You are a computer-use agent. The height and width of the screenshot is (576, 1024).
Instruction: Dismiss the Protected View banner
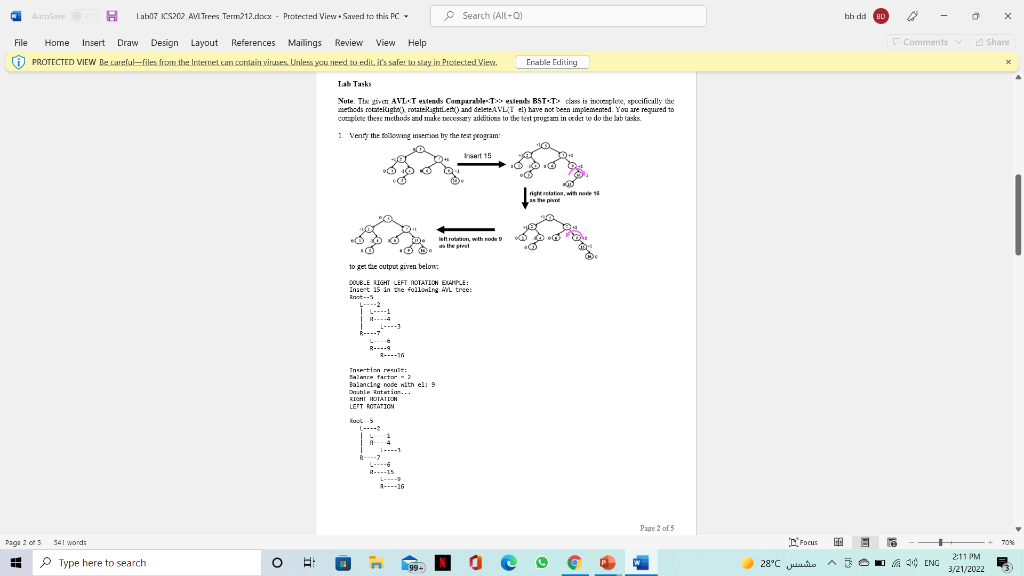tap(1009, 61)
